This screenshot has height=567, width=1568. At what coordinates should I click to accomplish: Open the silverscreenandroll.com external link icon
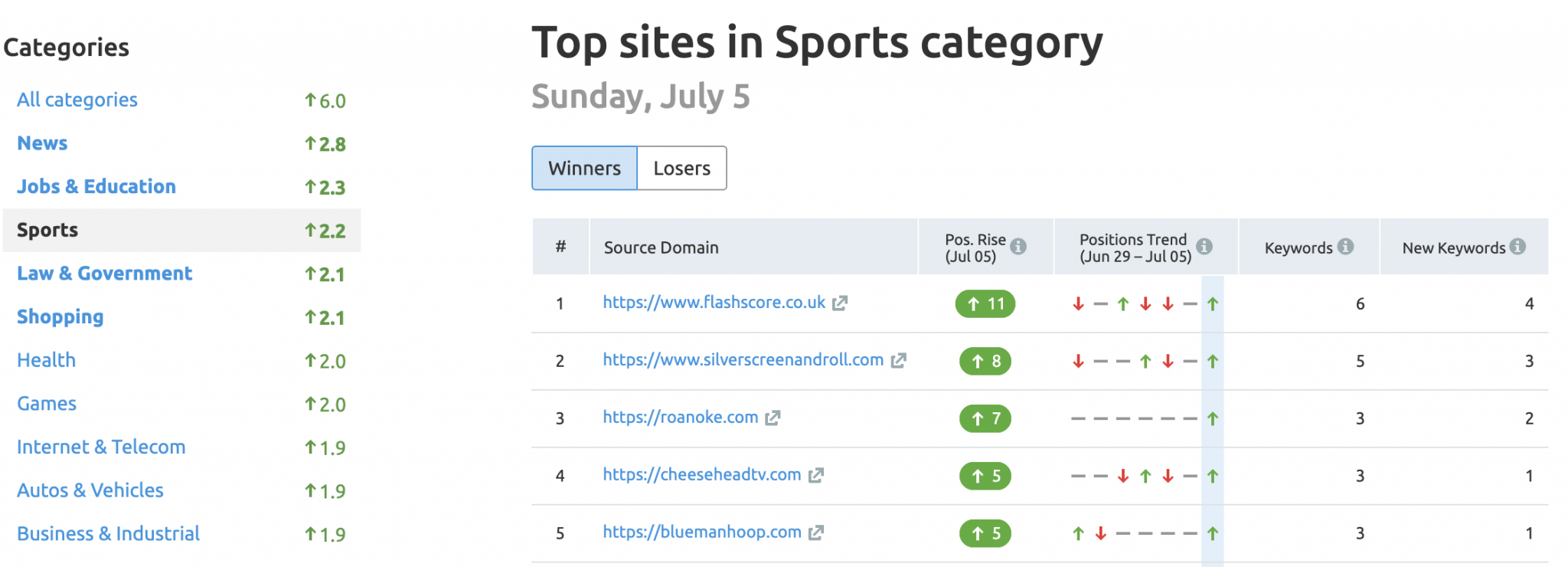[x=898, y=360]
